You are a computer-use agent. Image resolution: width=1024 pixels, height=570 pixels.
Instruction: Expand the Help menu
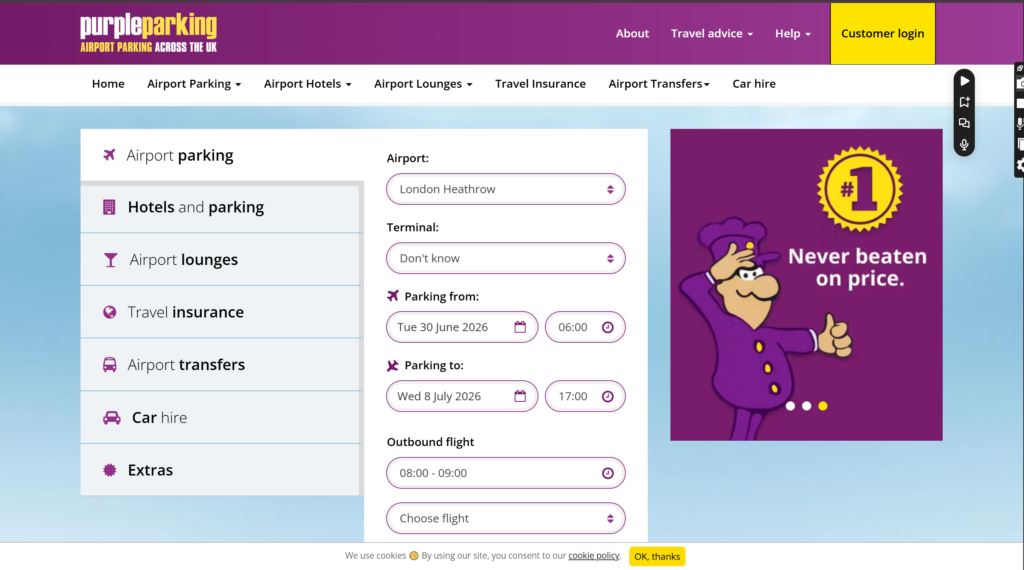793,33
